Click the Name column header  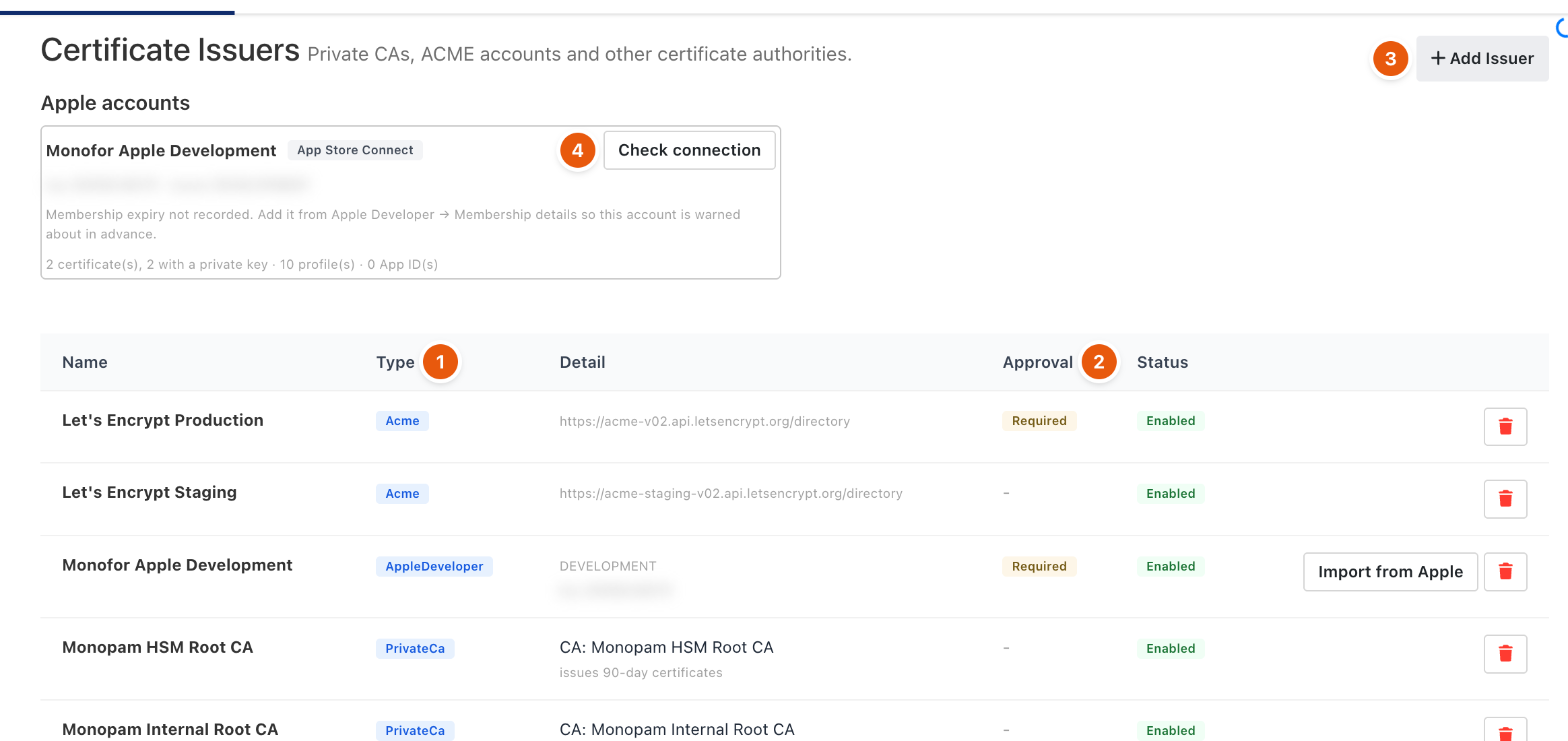pyautogui.click(x=85, y=362)
